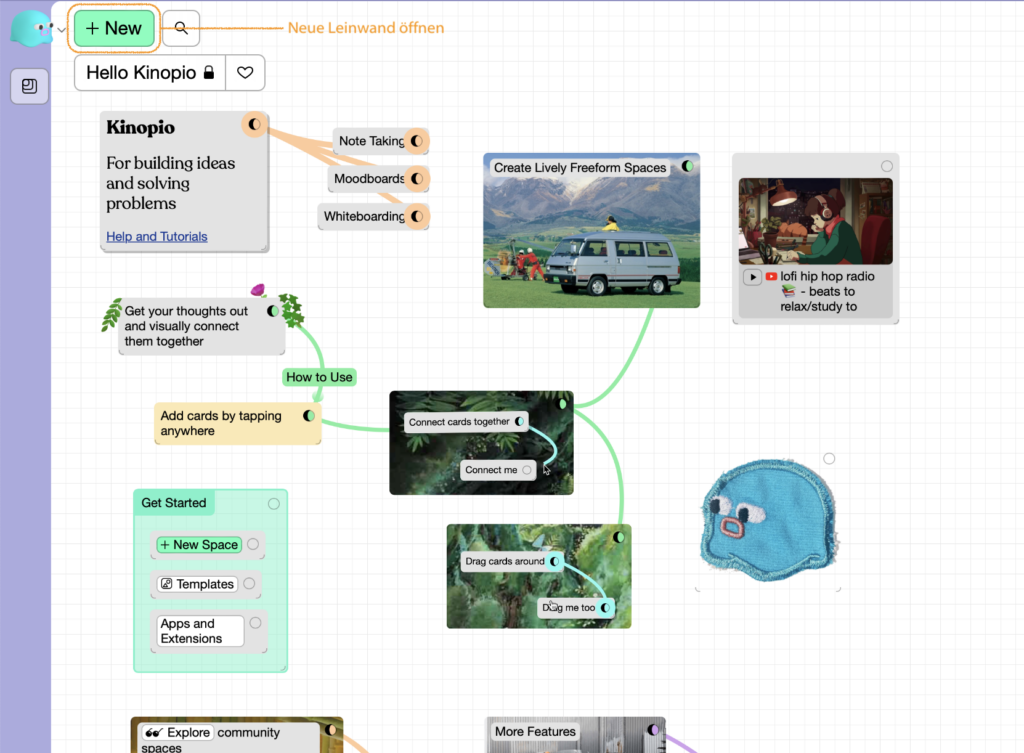Toggle circle next to Apps and Extensions
1024x753 pixels.
tap(255, 623)
